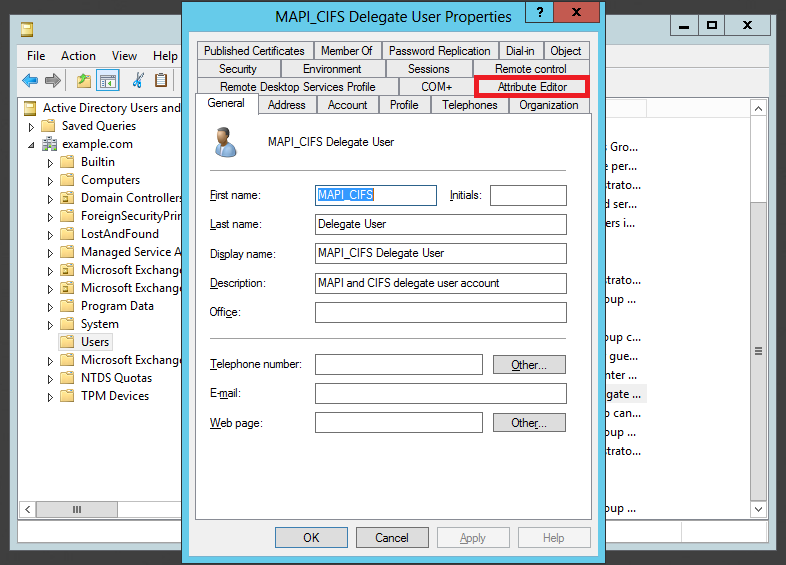The width and height of the screenshot is (786, 565).
Task: Click the Copy clipboard toolbar icon
Action: tap(161, 80)
